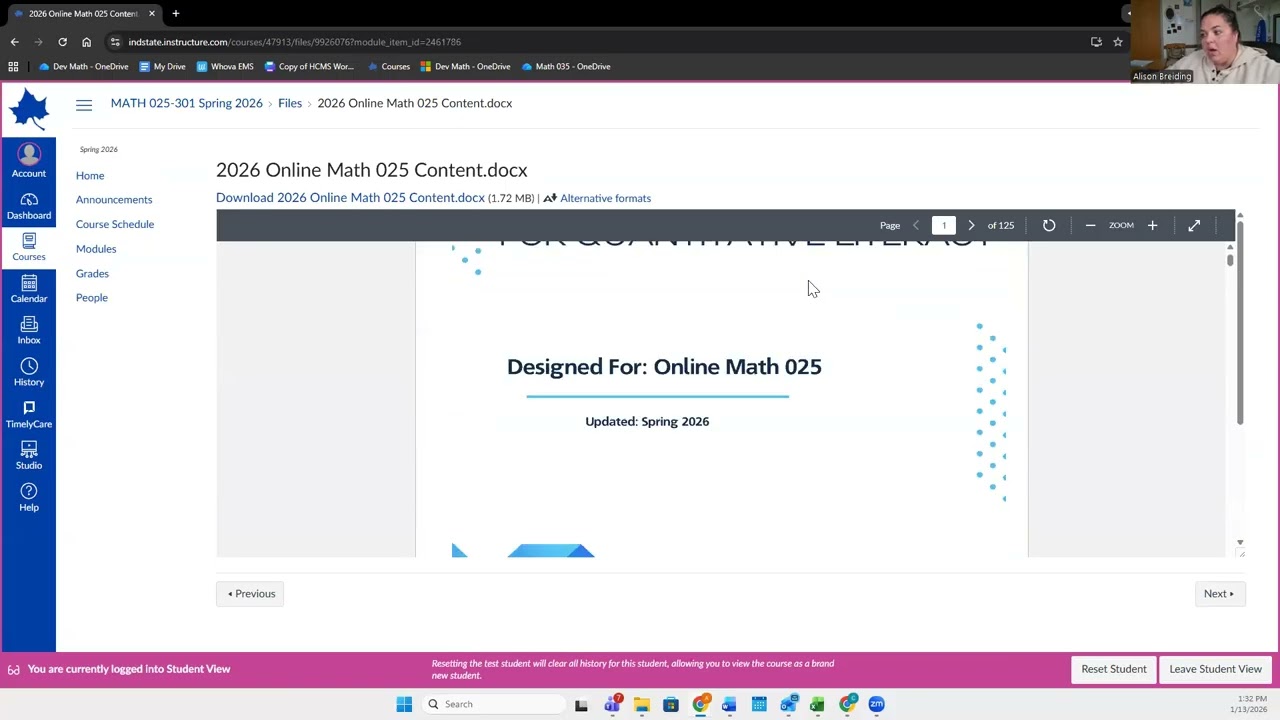Click the page number field
1280x720 pixels.
pos(943,226)
